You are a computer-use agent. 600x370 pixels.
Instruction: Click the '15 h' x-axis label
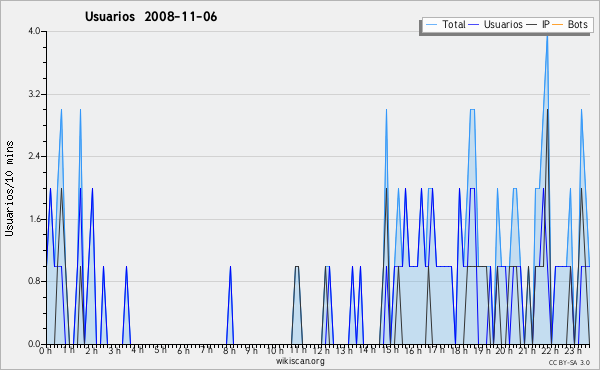pos(390,350)
